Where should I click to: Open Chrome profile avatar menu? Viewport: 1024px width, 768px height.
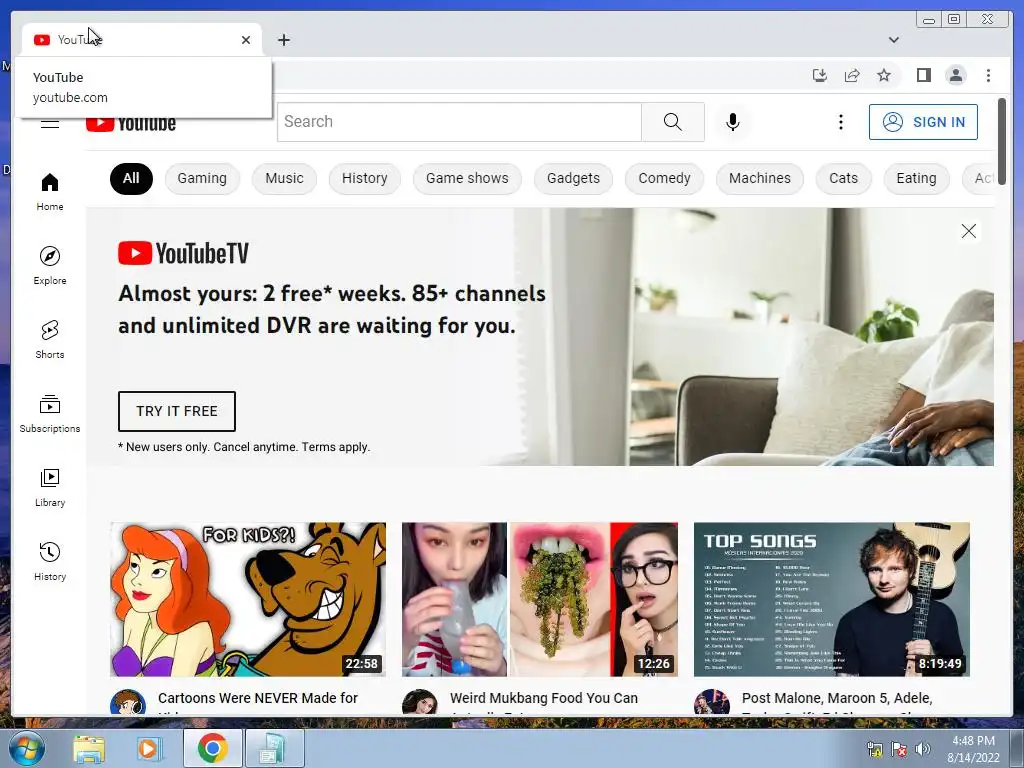click(955, 75)
